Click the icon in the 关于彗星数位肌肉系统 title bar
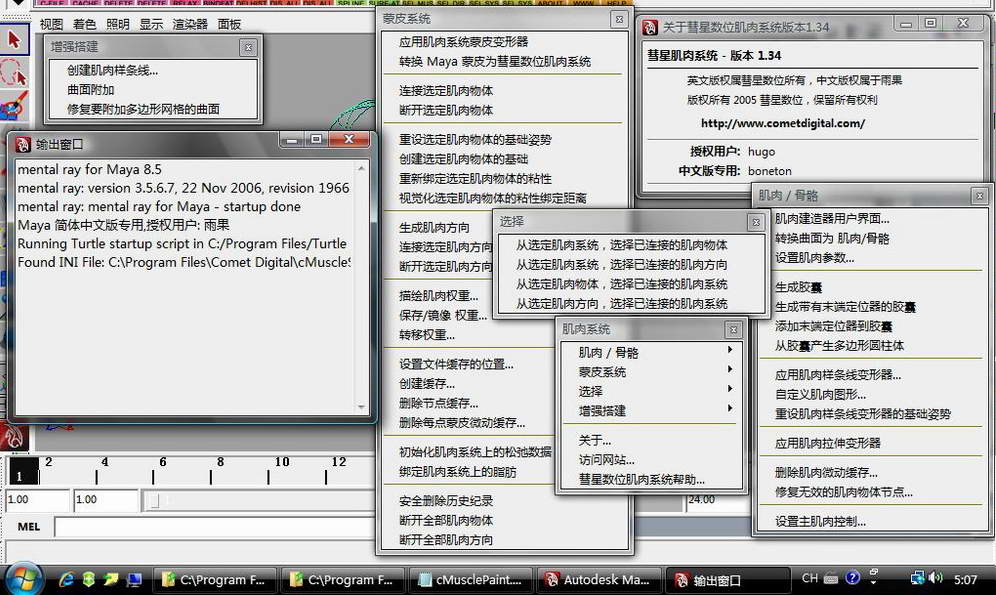 650,27
